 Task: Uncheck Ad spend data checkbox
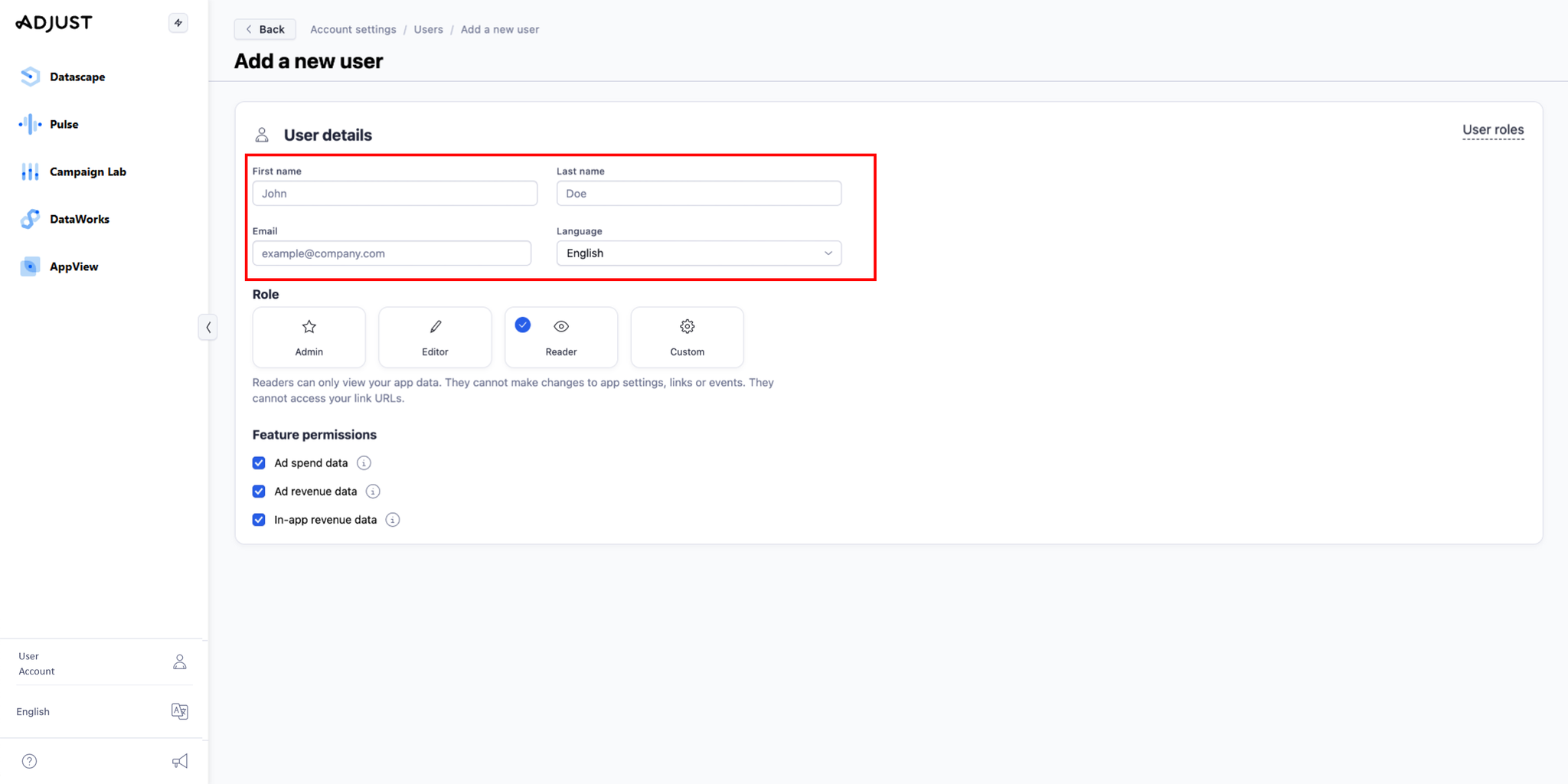point(259,462)
